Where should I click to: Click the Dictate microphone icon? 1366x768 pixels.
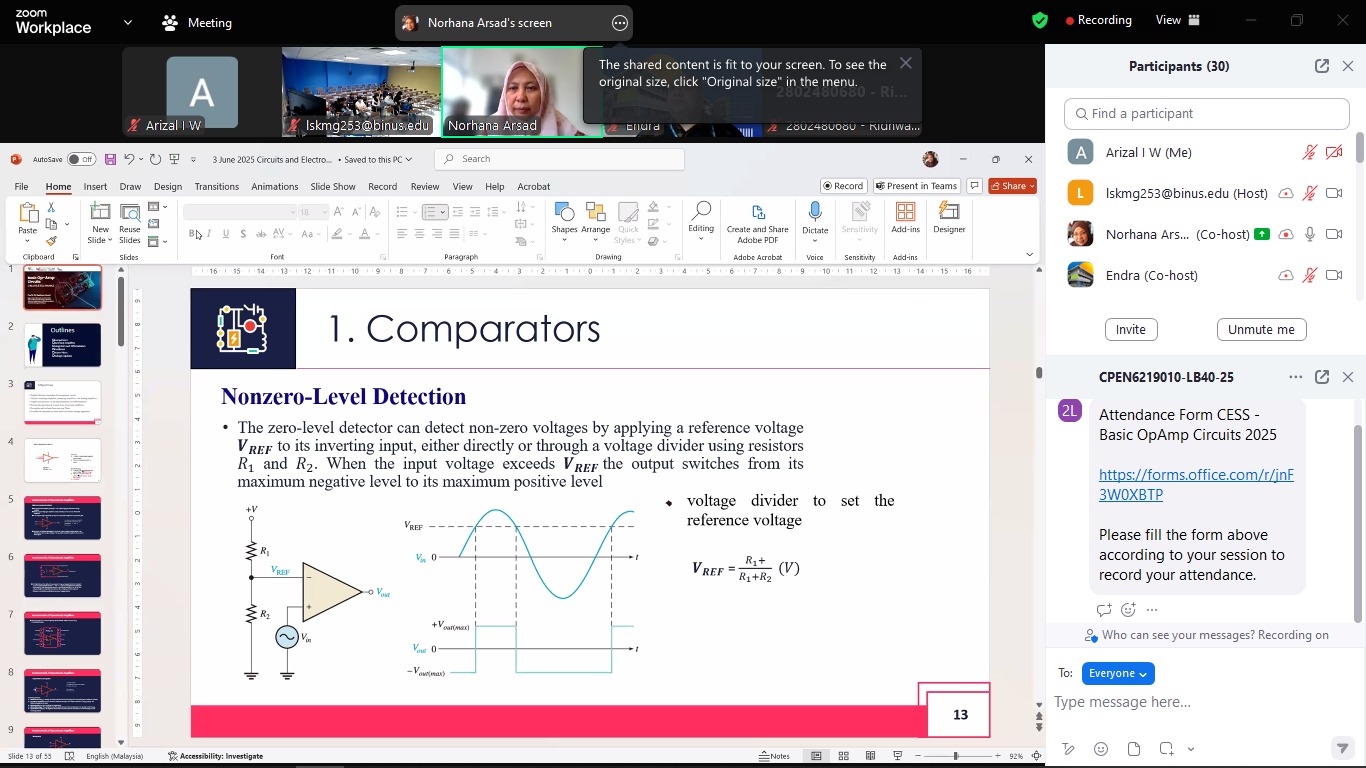pyautogui.click(x=815, y=211)
